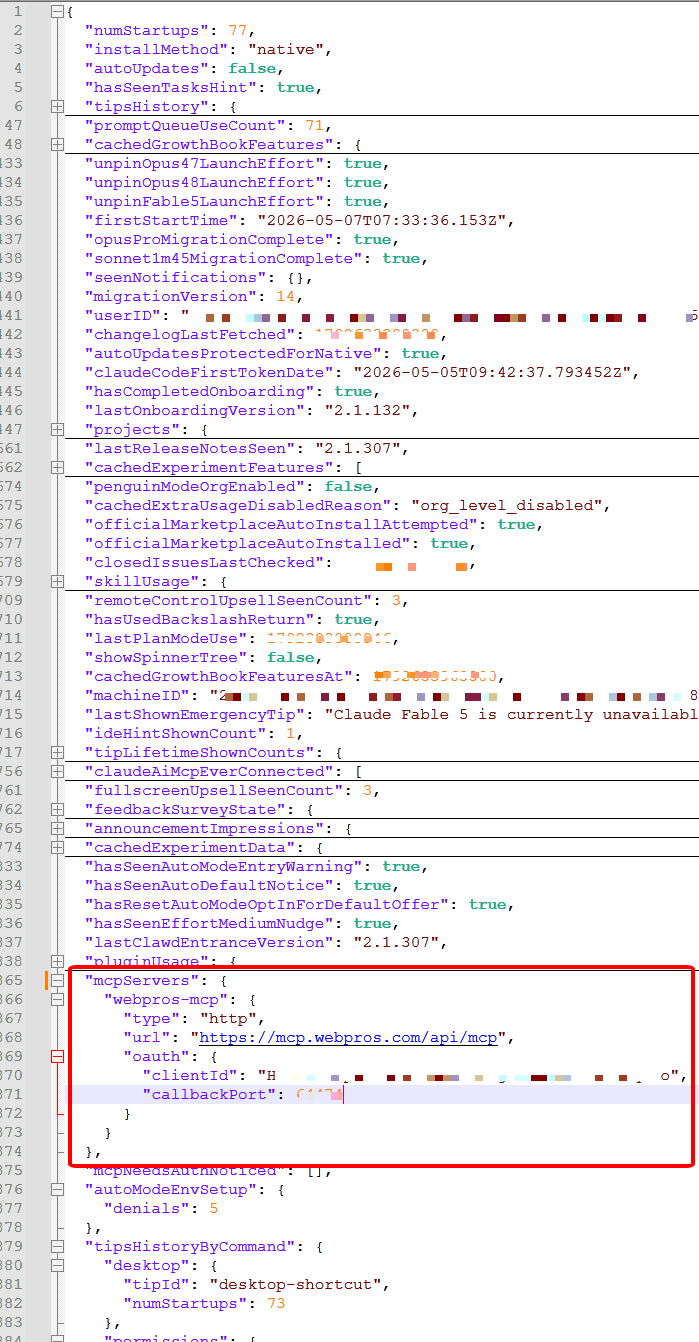Click the claudeCodeFirstTokenDate timestamp value
This screenshot has height=1342, width=699.
coord(494,372)
